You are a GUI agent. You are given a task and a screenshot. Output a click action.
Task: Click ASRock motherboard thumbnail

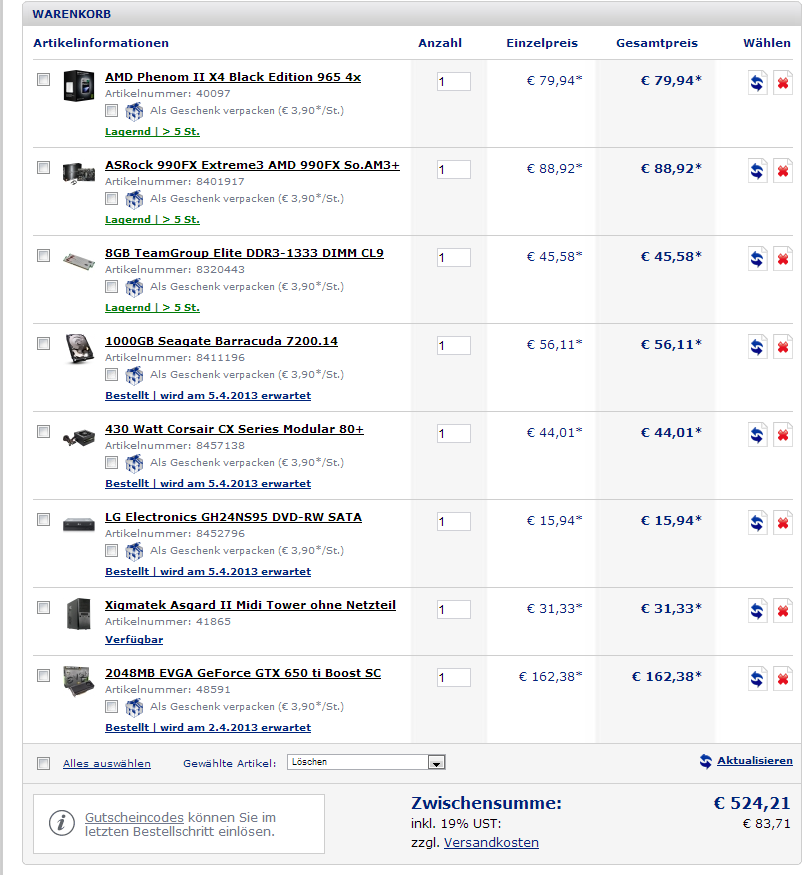(79, 173)
